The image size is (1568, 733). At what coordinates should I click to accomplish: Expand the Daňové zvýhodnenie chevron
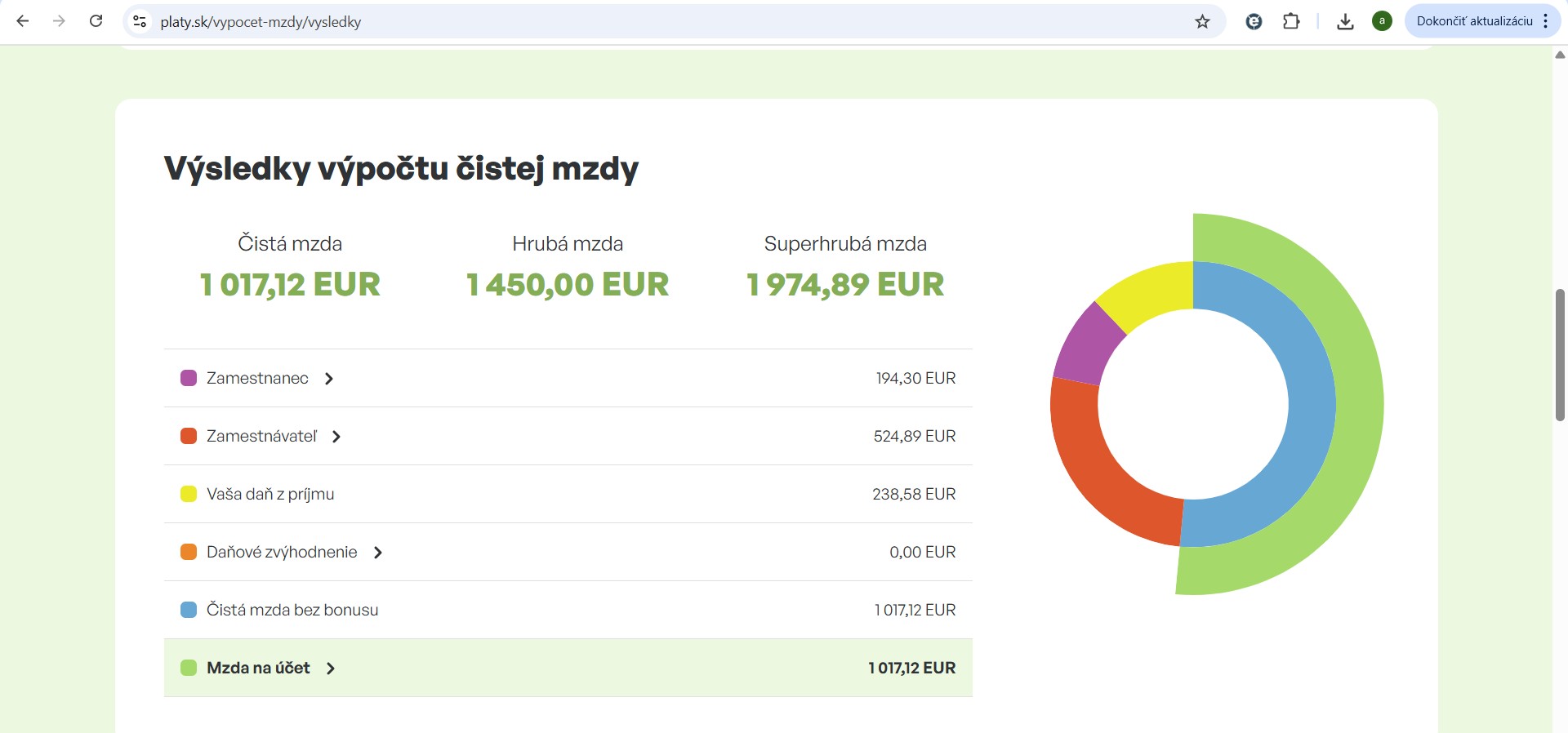click(377, 553)
